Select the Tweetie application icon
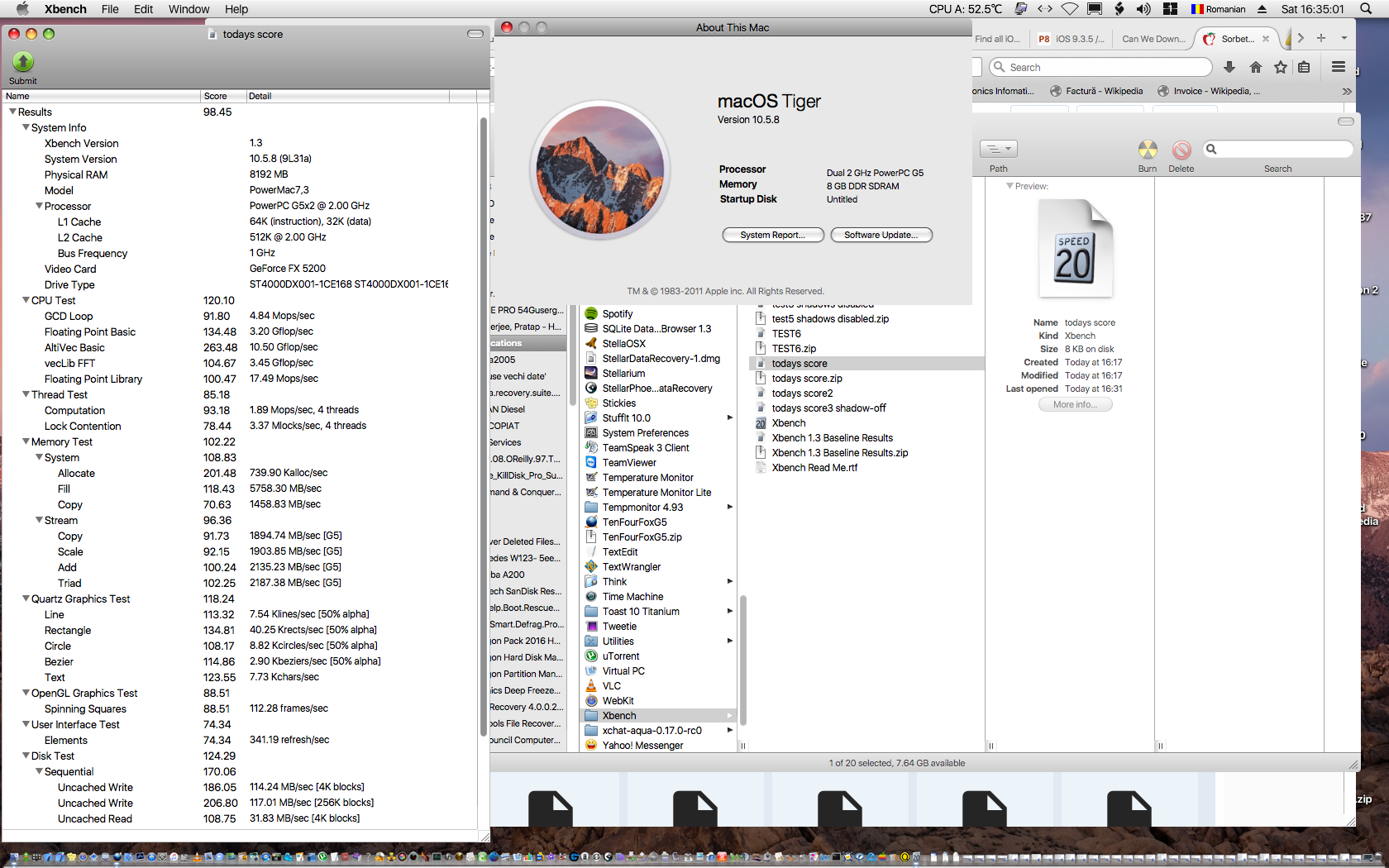The height and width of the screenshot is (868, 1389). click(591, 627)
